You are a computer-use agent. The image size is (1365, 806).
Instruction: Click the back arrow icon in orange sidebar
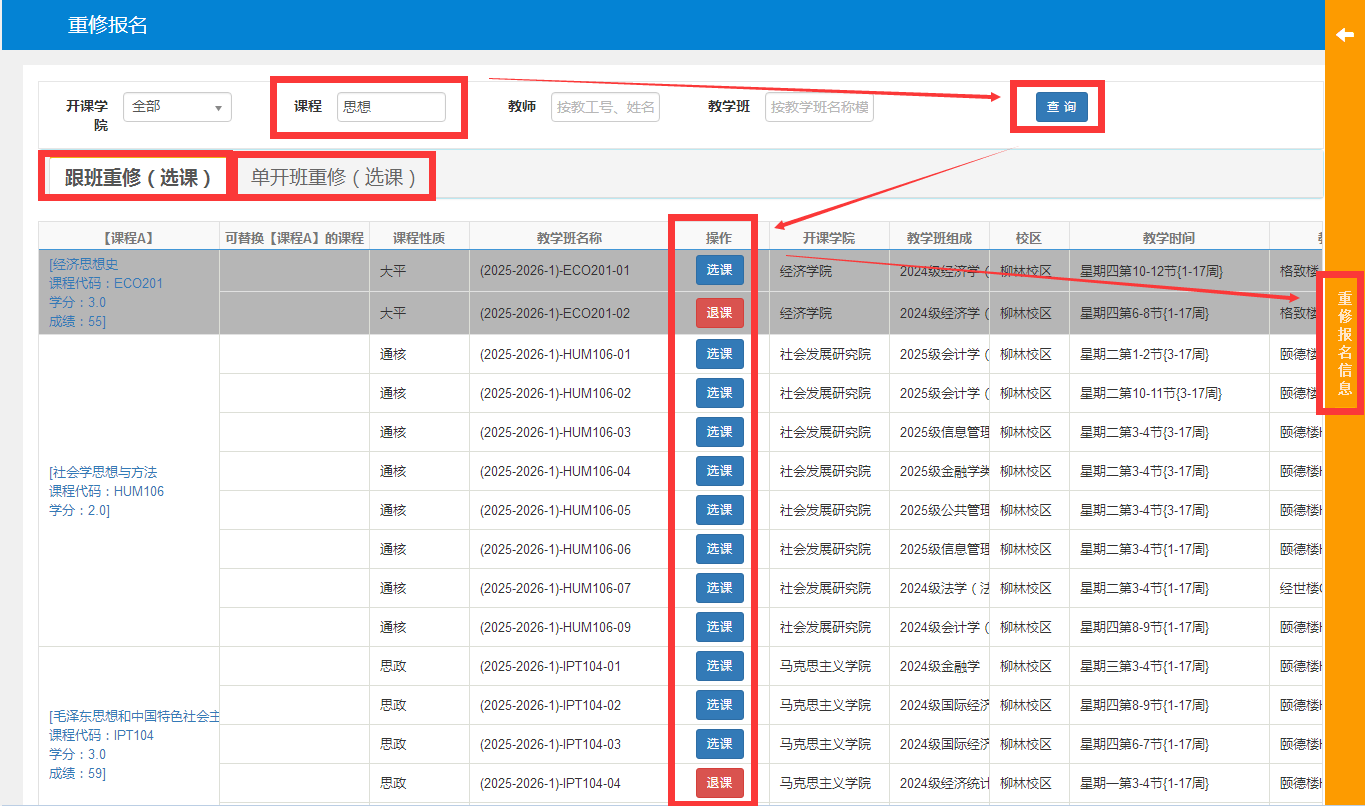click(x=1344, y=35)
